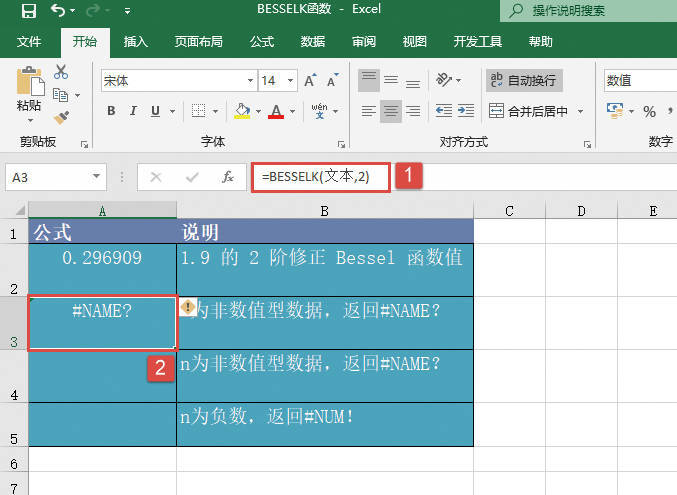Viewport: 677px width, 495px height.
Task: Click the error warning icon beside cell A3
Action: 188,307
